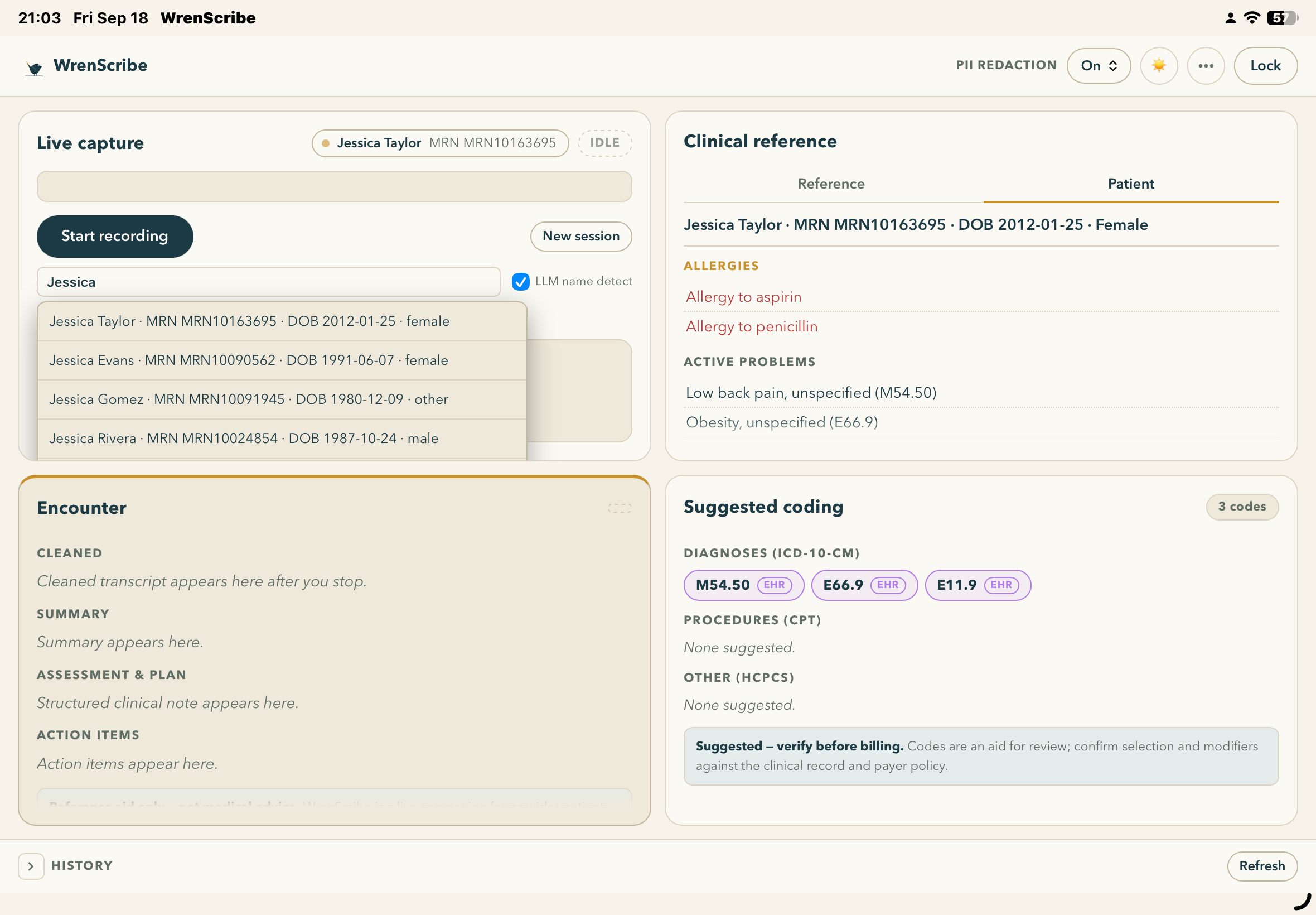
Task: Click the audio level bar in Live capture
Action: [335, 186]
